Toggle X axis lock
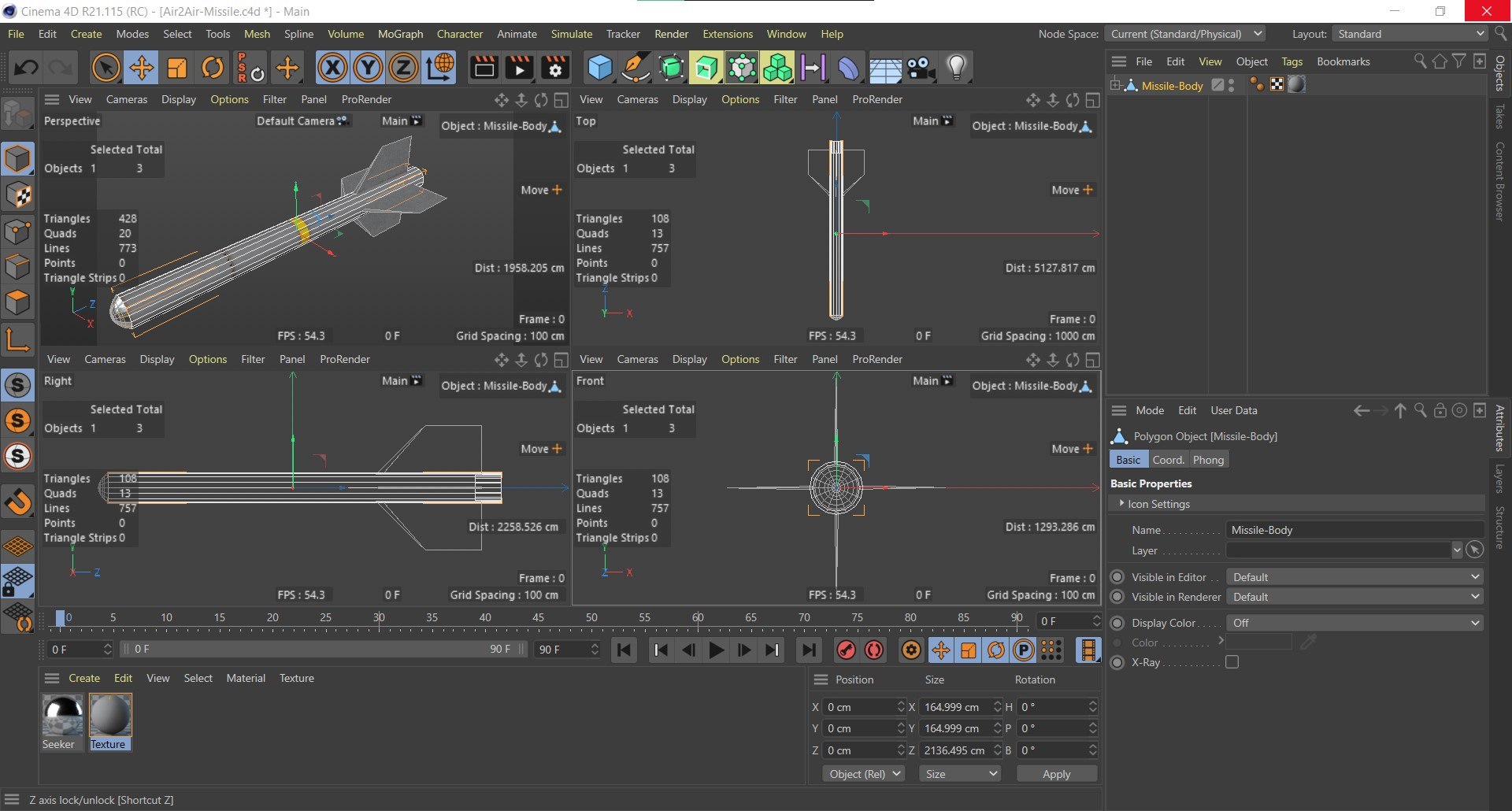 (x=332, y=69)
